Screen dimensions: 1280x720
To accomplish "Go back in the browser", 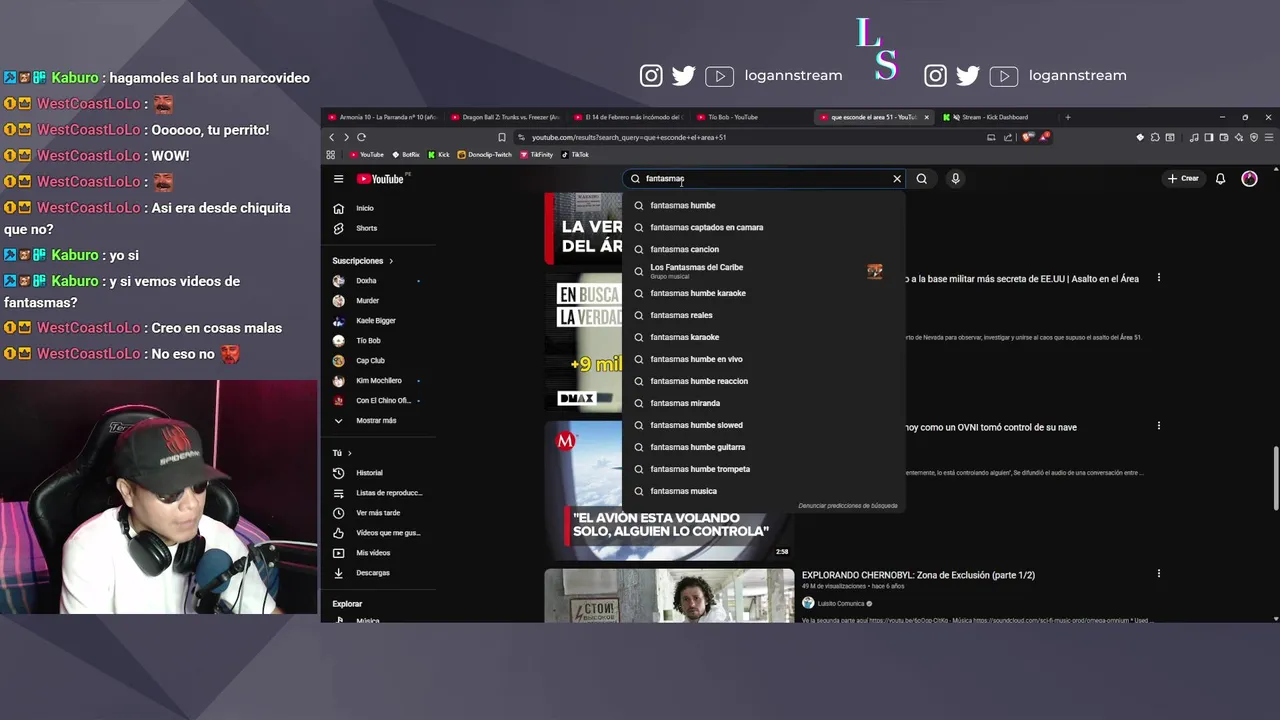I will tap(332, 137).
